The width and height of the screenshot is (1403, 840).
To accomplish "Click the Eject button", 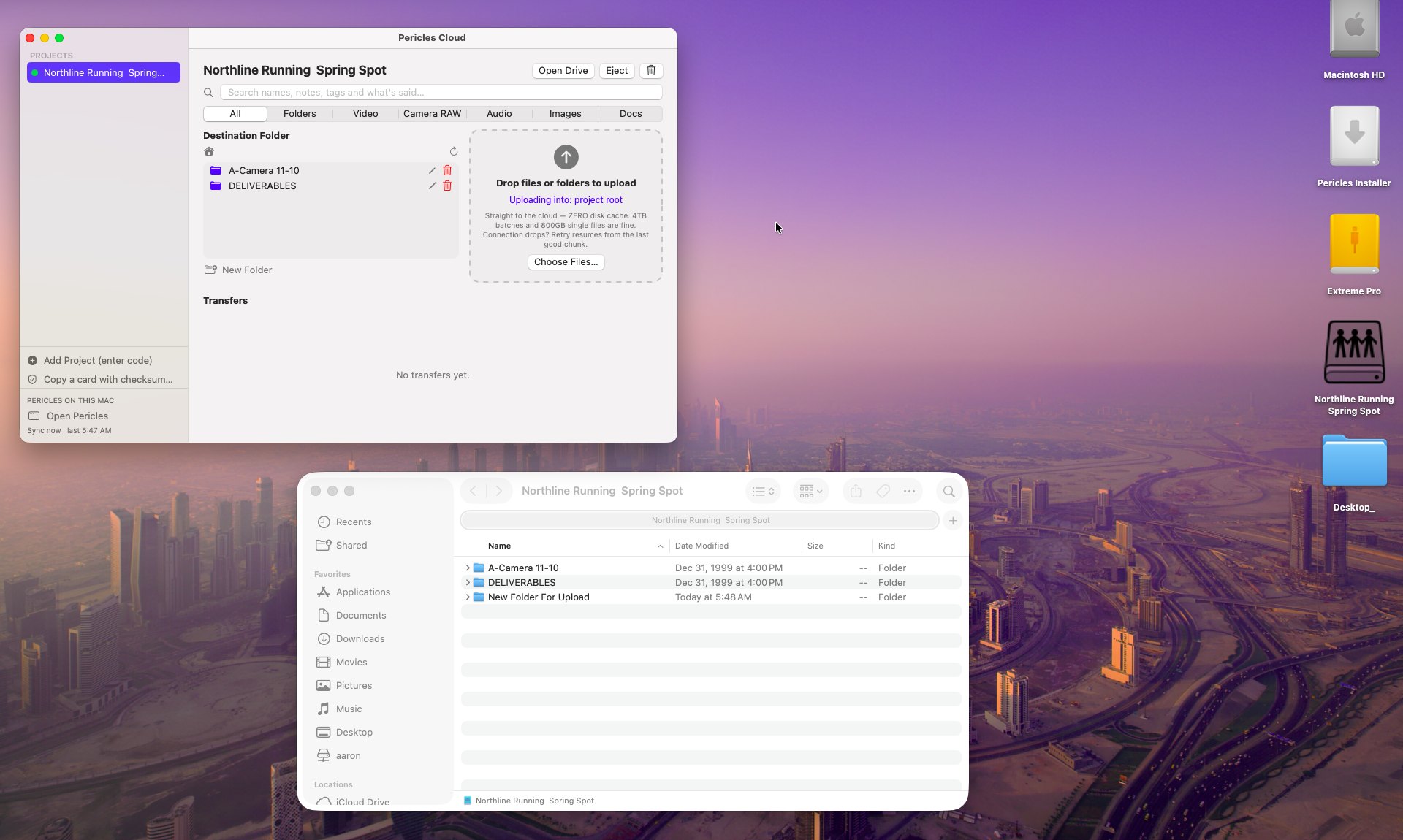I will (x=617, y=71).
